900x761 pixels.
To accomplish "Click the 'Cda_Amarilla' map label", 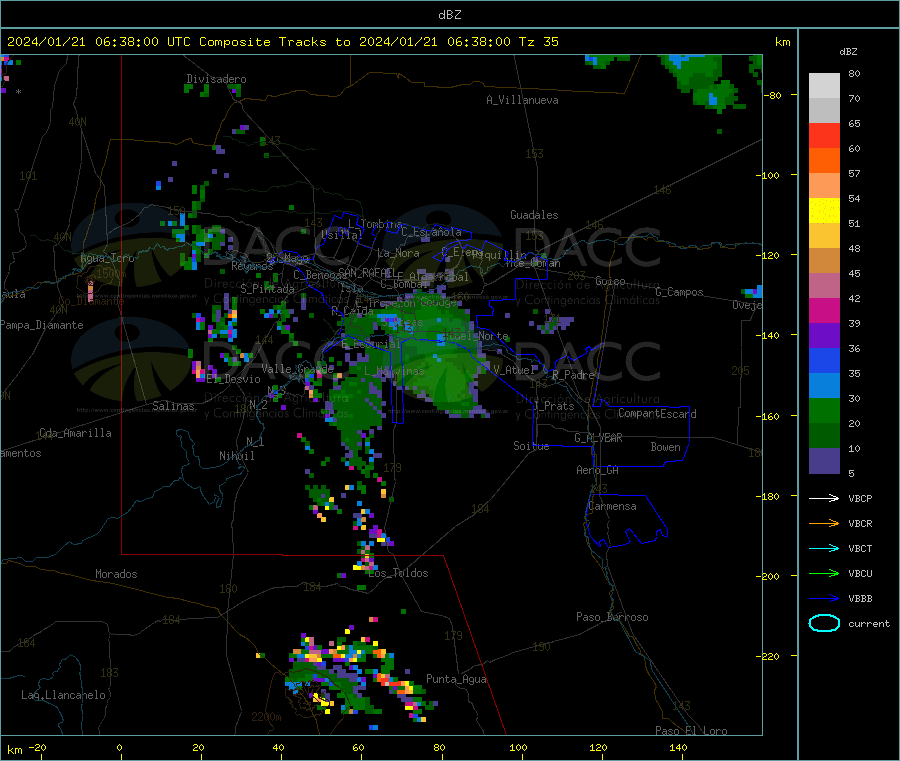I will [x=75, y=433].
